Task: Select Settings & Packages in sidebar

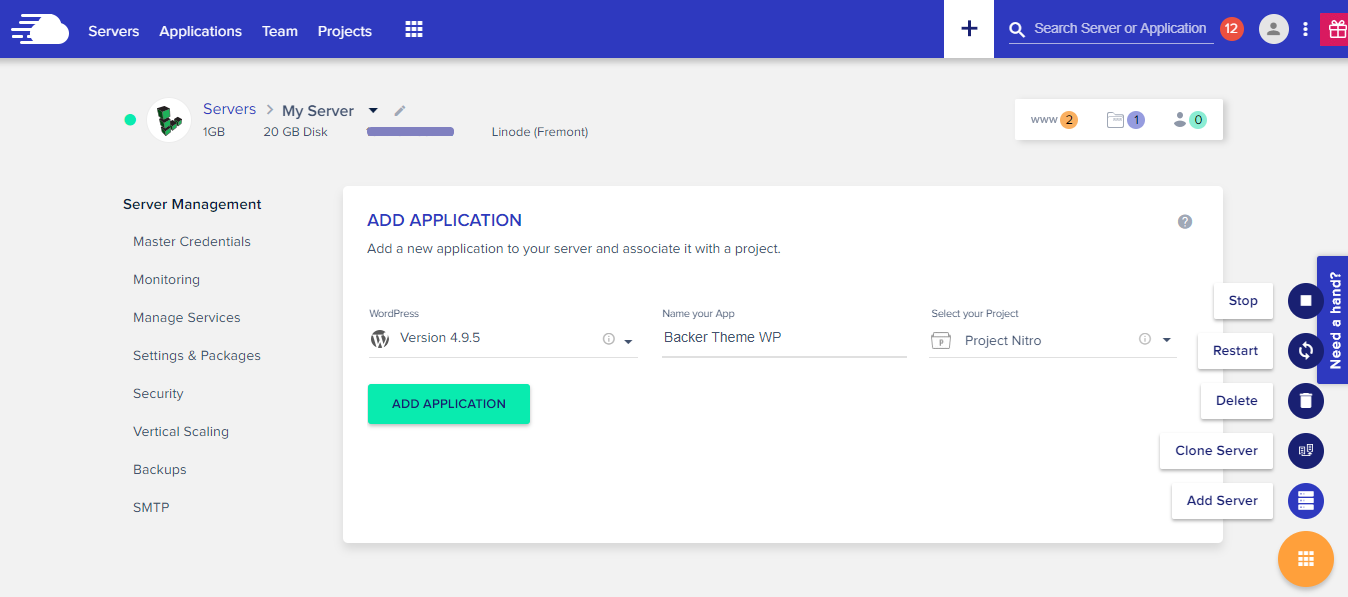Action: 197,356
